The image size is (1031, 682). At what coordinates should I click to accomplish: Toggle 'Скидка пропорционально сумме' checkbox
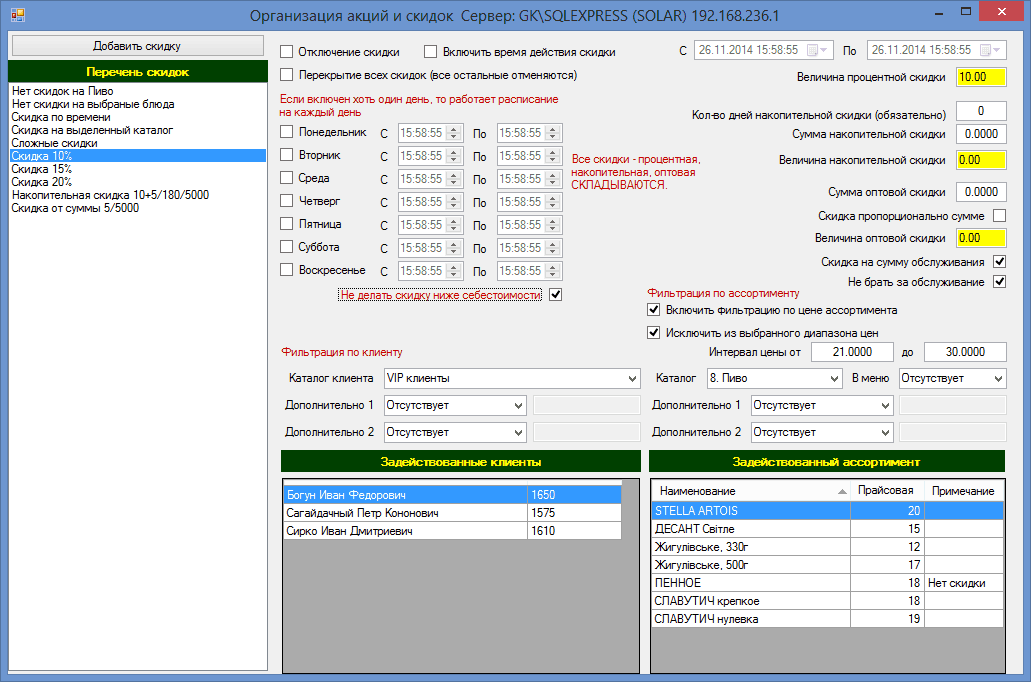pyautogui.click(x=999, y=215)
